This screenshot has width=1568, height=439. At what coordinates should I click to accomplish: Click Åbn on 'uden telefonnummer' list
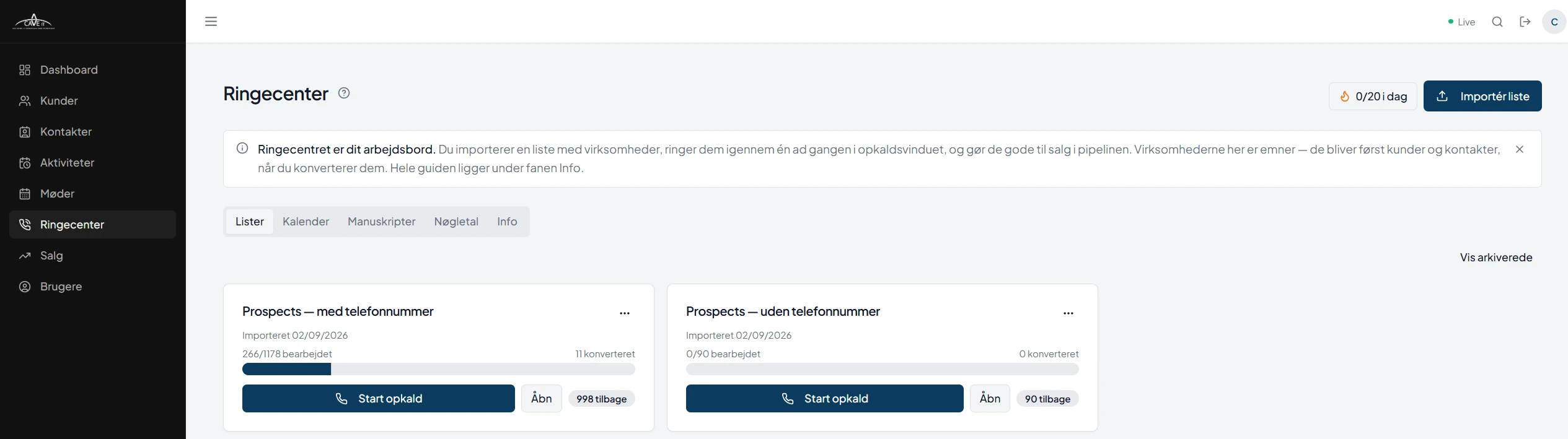pyautogui.click(x=990, y=399)
